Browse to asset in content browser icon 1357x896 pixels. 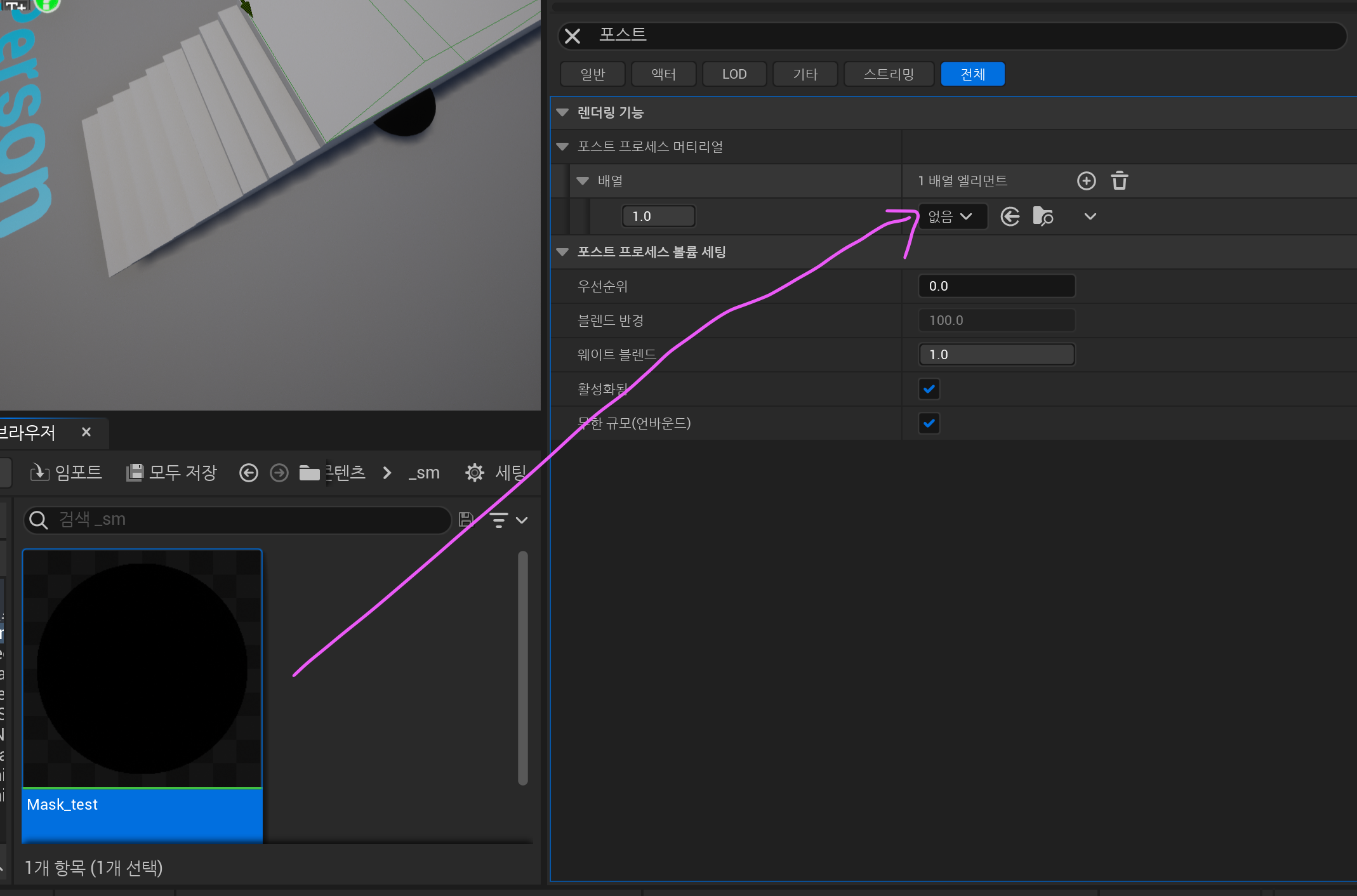[x=1043, y=216]
